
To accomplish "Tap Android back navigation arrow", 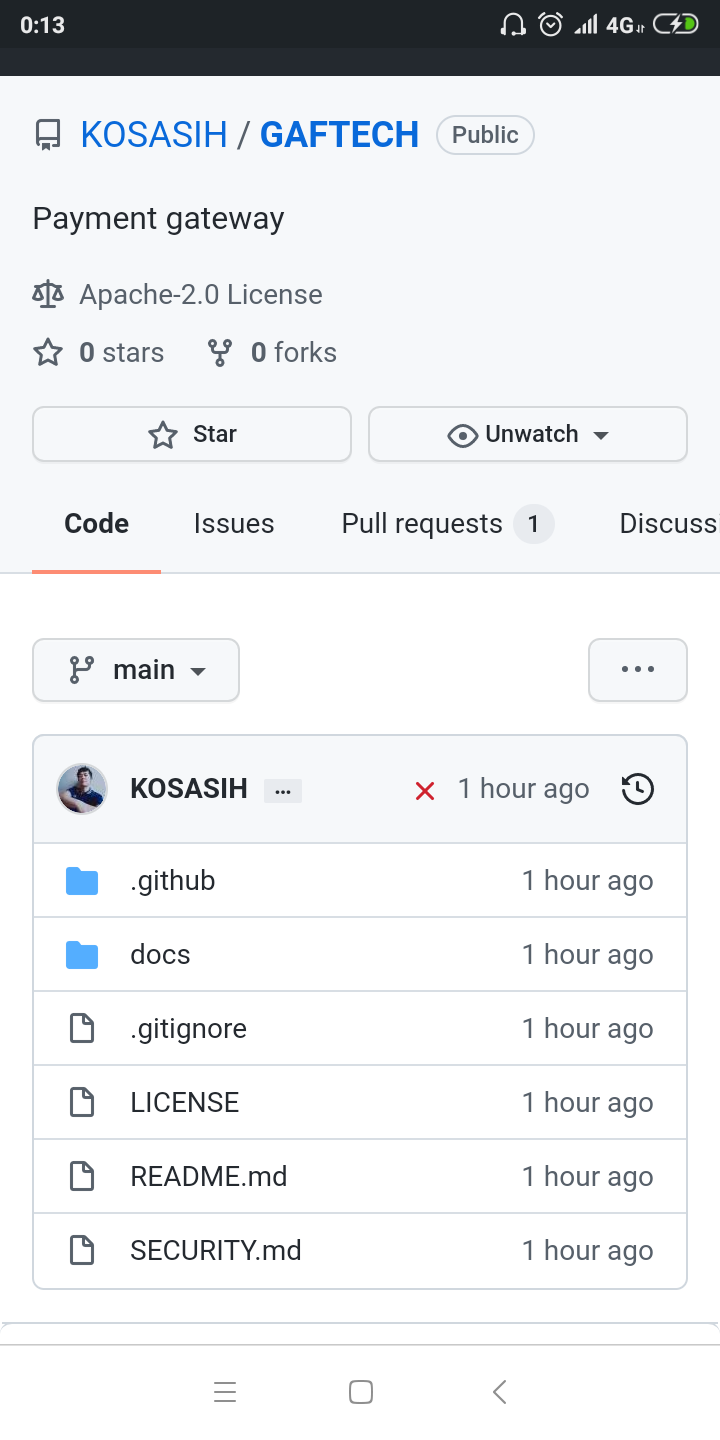I will [500, 1391].
